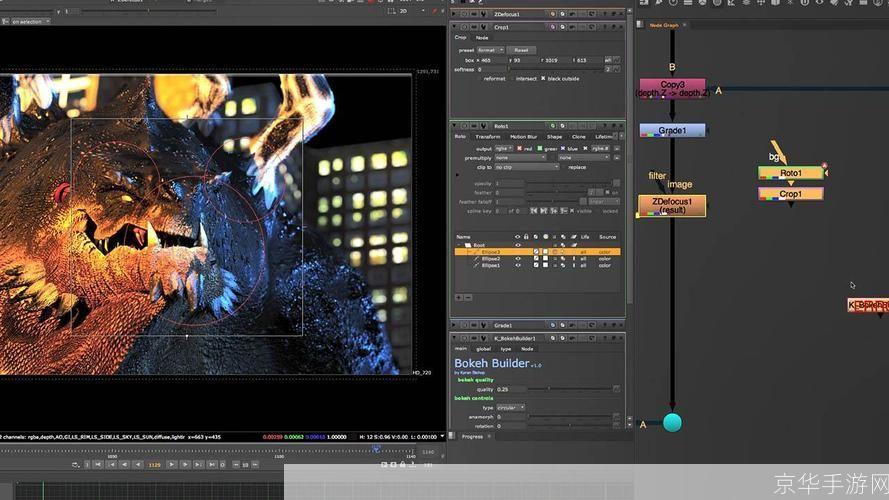Open the Shape tab in Roto1
Screen dimensions: 889x500
(x=554, y=137)
